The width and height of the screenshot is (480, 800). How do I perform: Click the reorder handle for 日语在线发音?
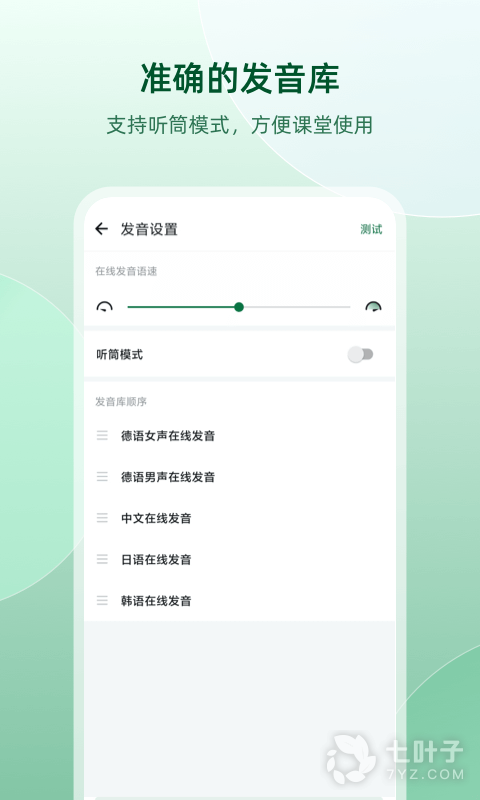pos(102,559)
